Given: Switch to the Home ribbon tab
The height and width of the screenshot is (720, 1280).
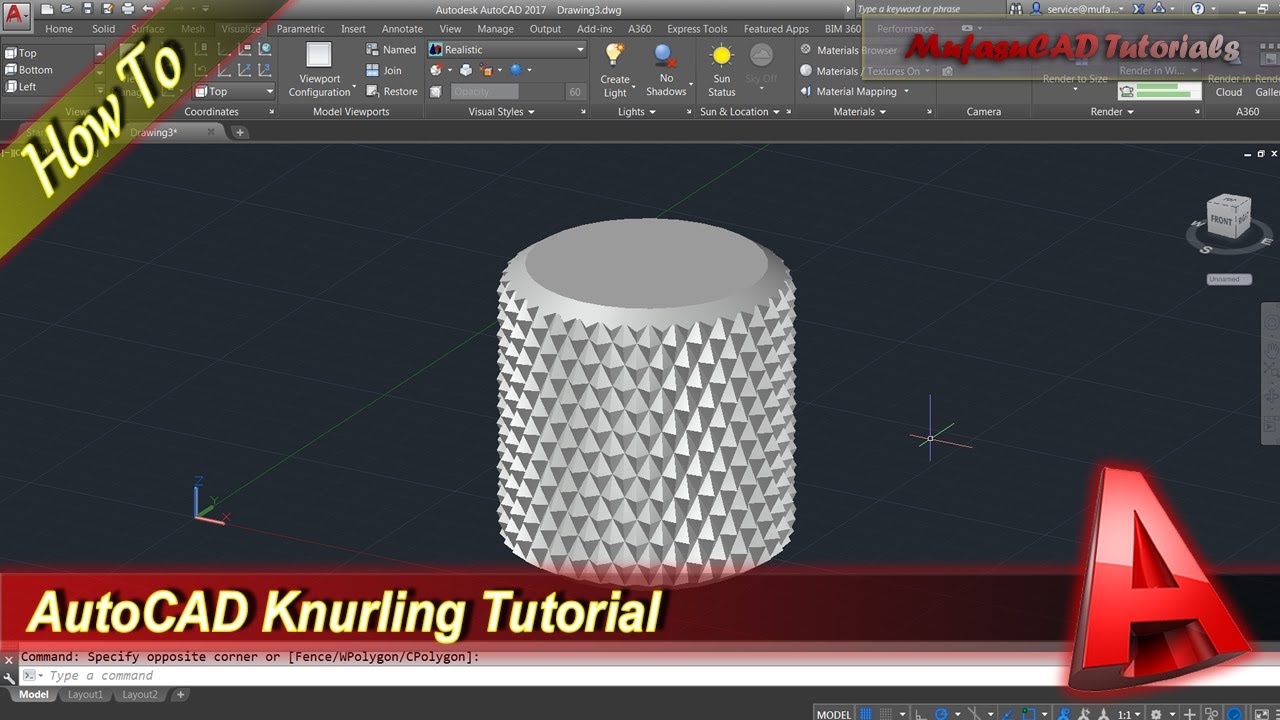Looking at the screenshot, I should (59, 29).
